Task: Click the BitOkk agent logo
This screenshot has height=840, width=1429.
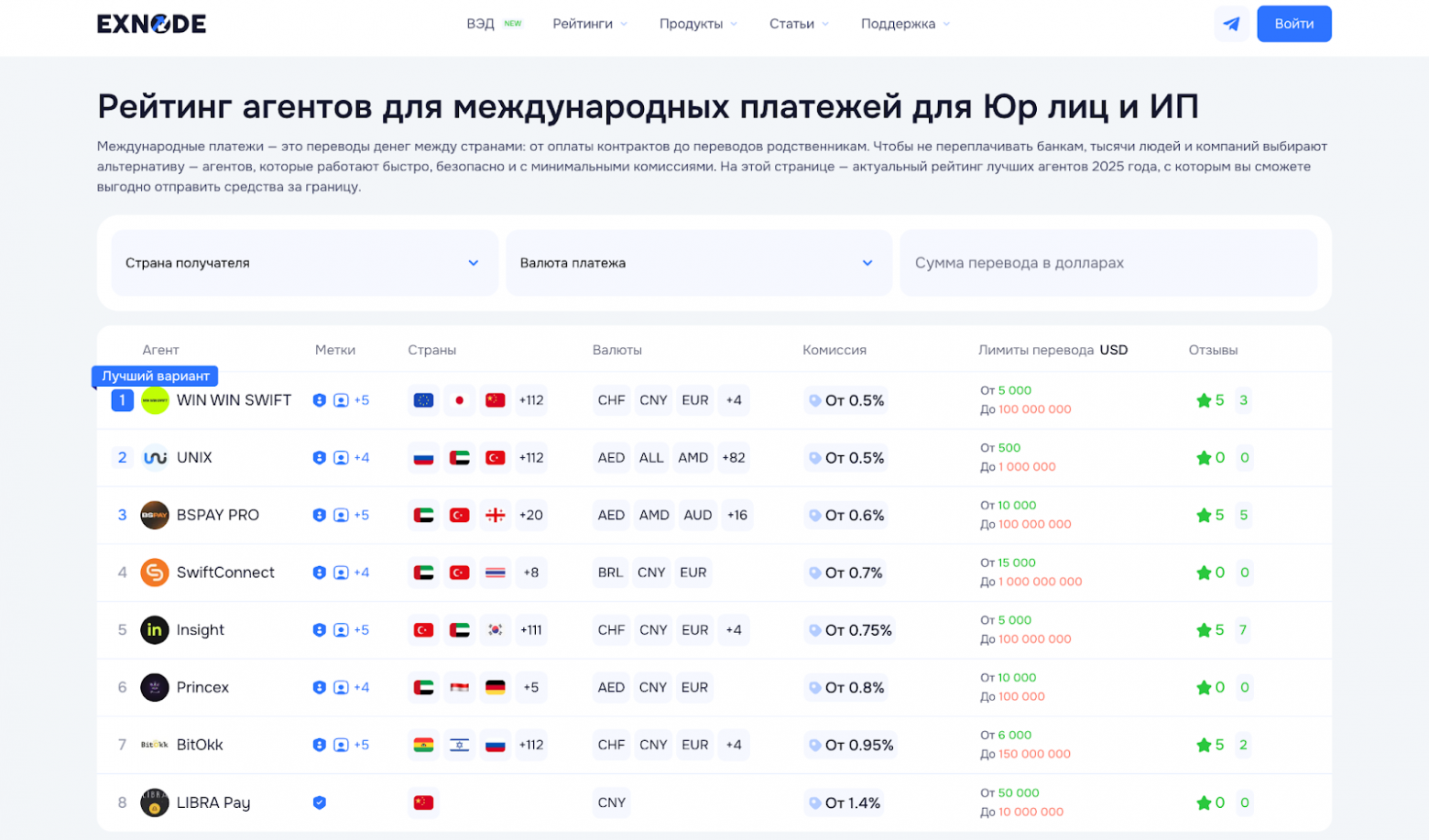Action: coord(155,745)
